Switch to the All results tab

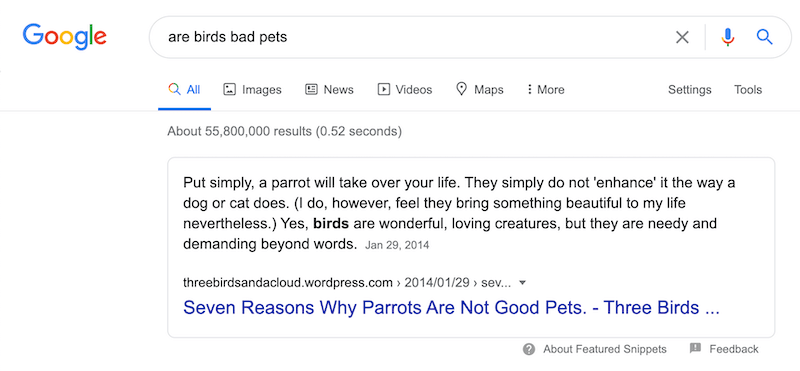184,90
